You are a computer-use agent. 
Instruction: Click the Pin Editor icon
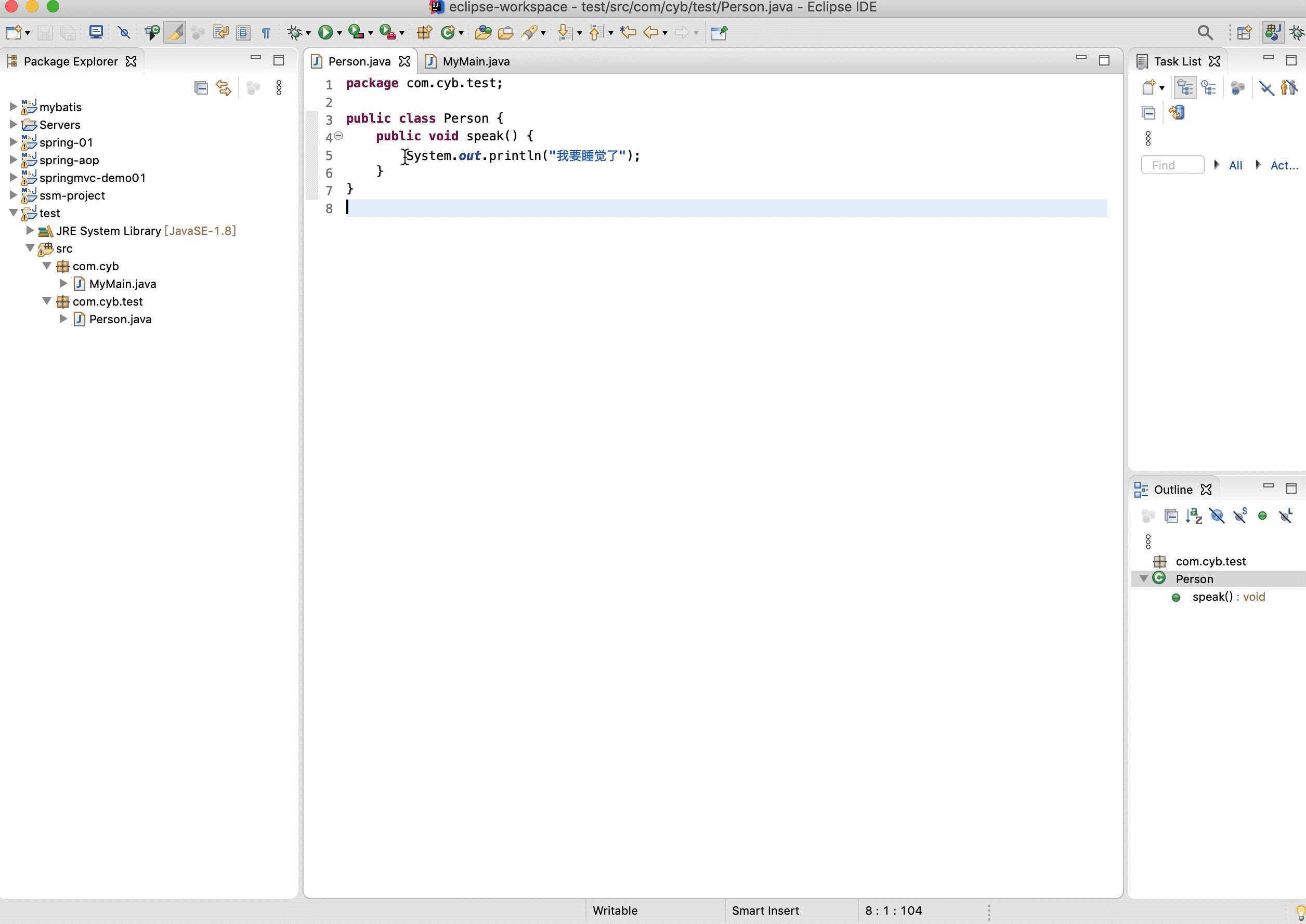pos(719,32)
